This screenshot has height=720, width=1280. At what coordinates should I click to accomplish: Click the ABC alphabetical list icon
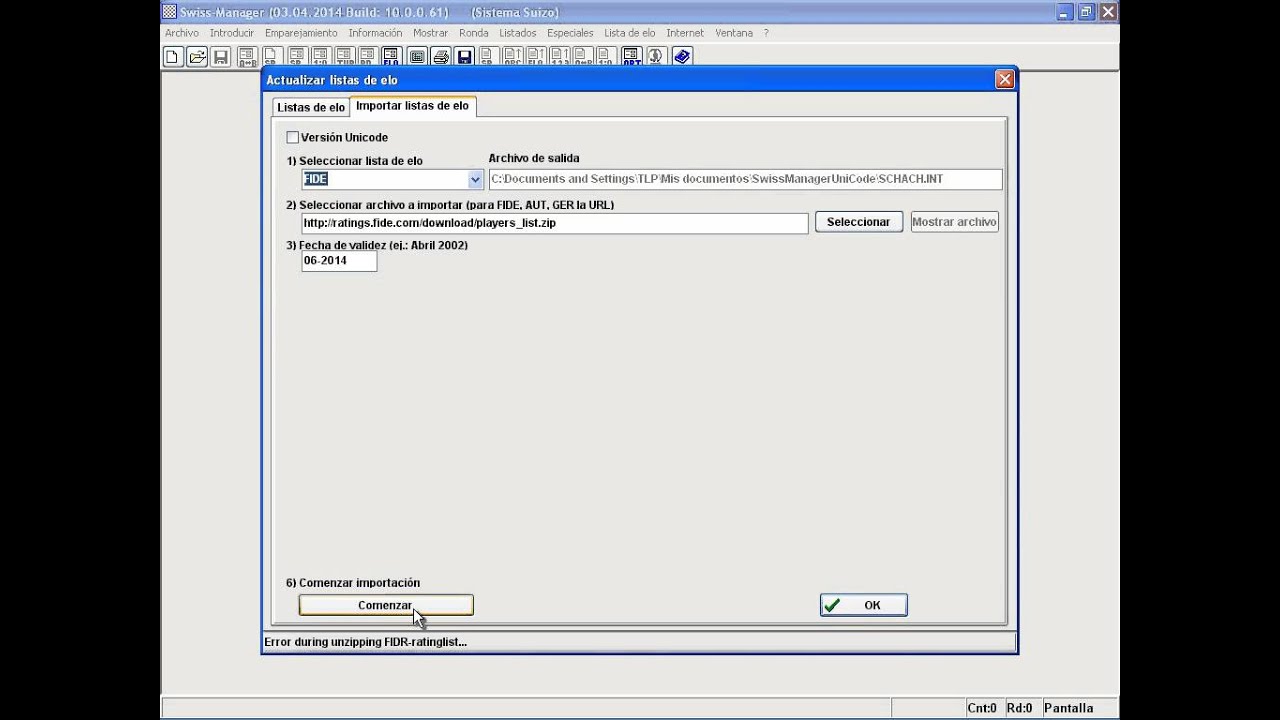point(512,57)
